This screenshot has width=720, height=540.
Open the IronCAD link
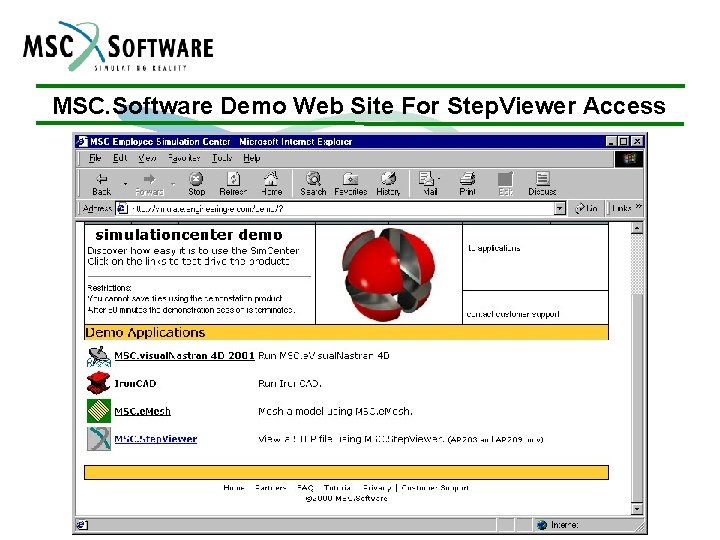point(135,383)
